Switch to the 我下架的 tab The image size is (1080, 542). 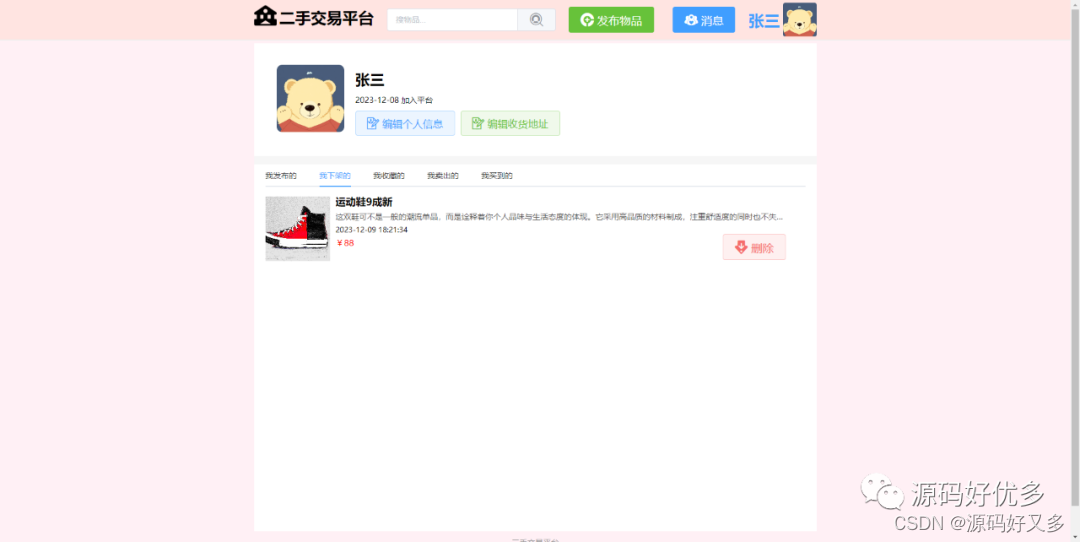tap(335, 176)
